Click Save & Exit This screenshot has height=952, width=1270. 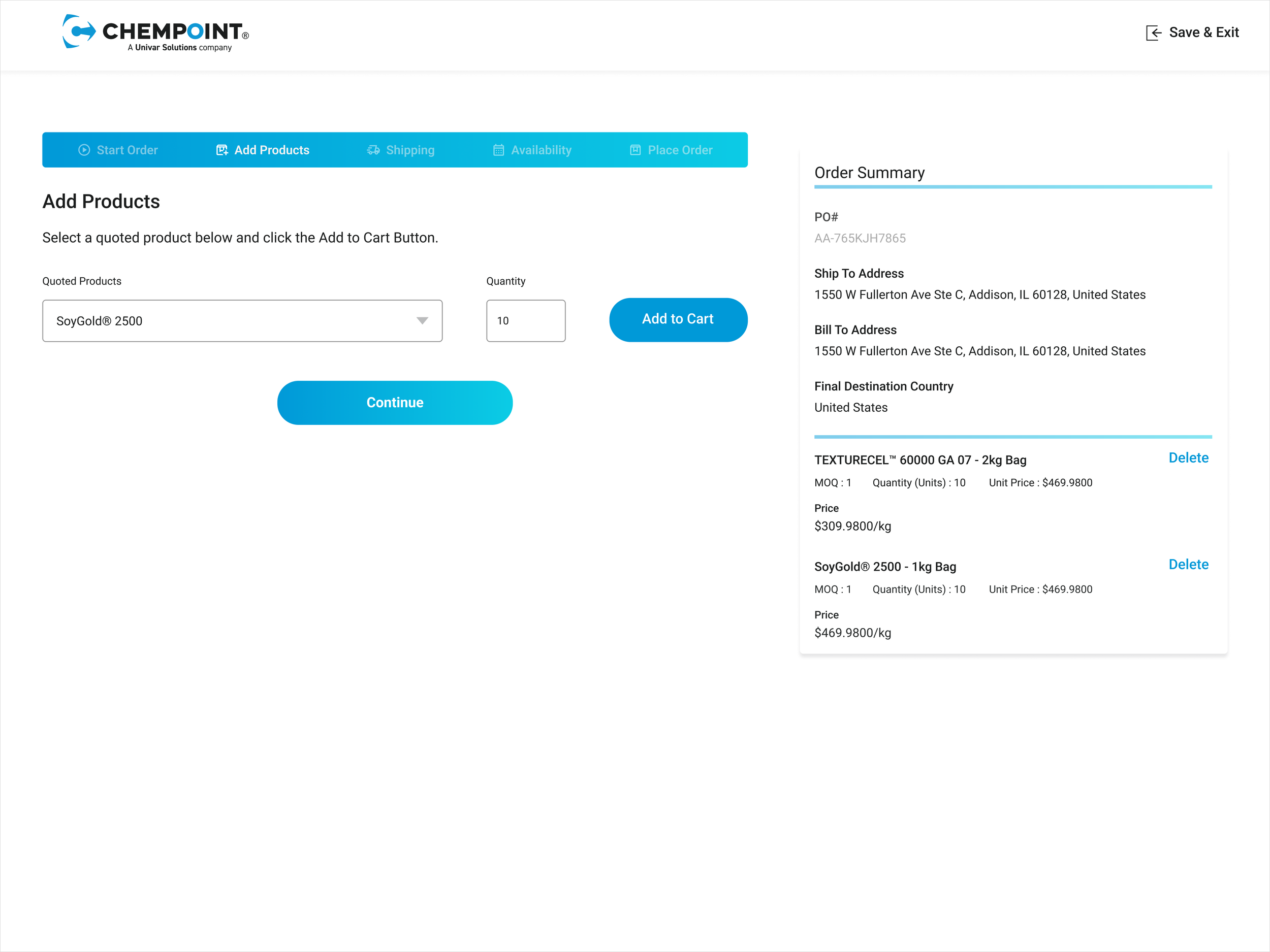tap(1192, 32)
